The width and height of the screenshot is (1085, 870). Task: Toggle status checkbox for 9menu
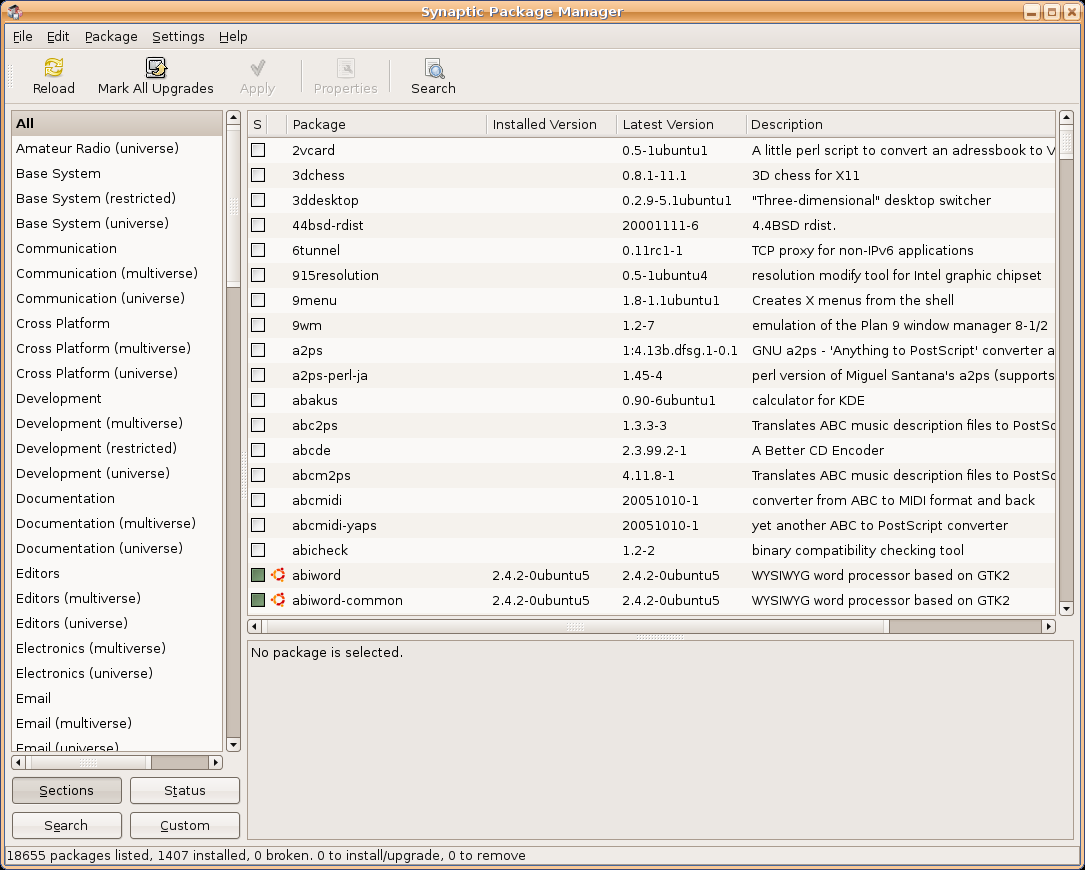tap(258, 300)
